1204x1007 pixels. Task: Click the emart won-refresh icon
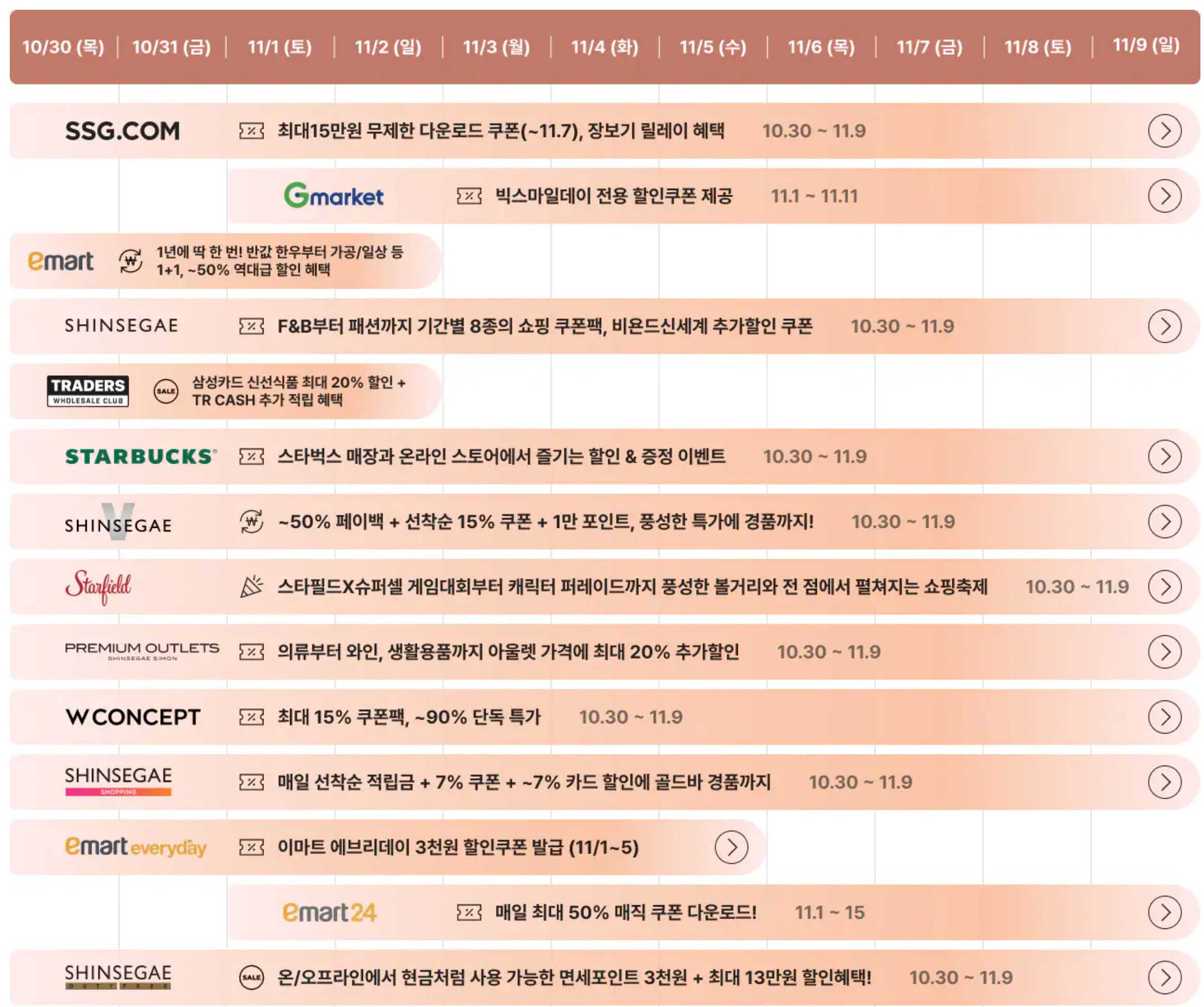pos(131,261)
